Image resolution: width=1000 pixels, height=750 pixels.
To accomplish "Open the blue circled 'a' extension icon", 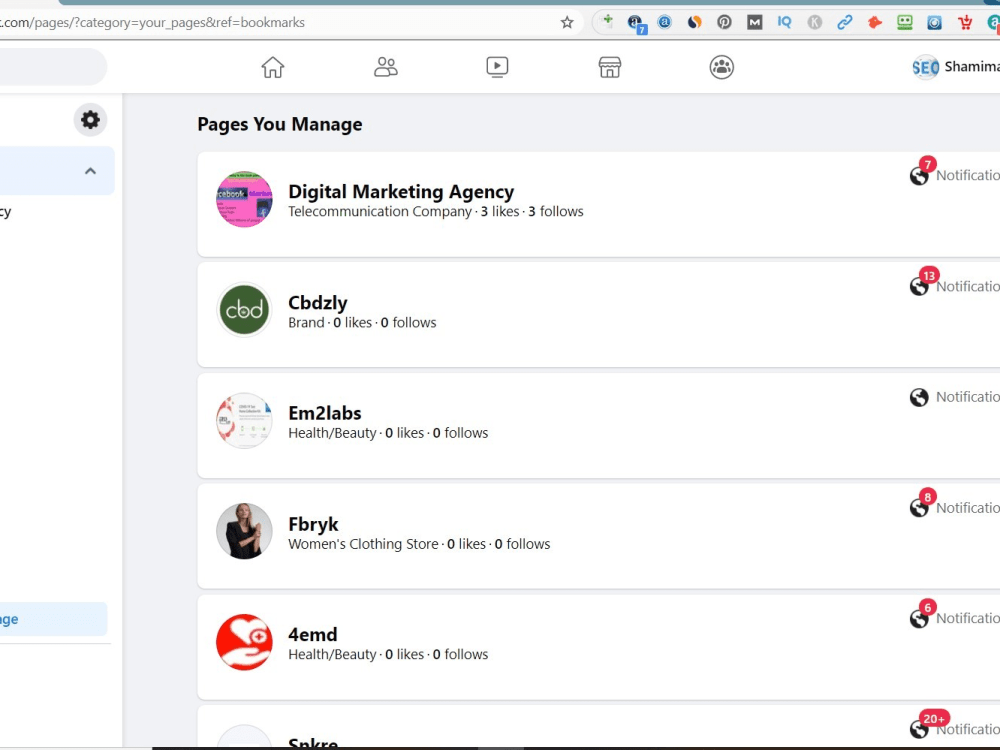I will coord(665,22).
